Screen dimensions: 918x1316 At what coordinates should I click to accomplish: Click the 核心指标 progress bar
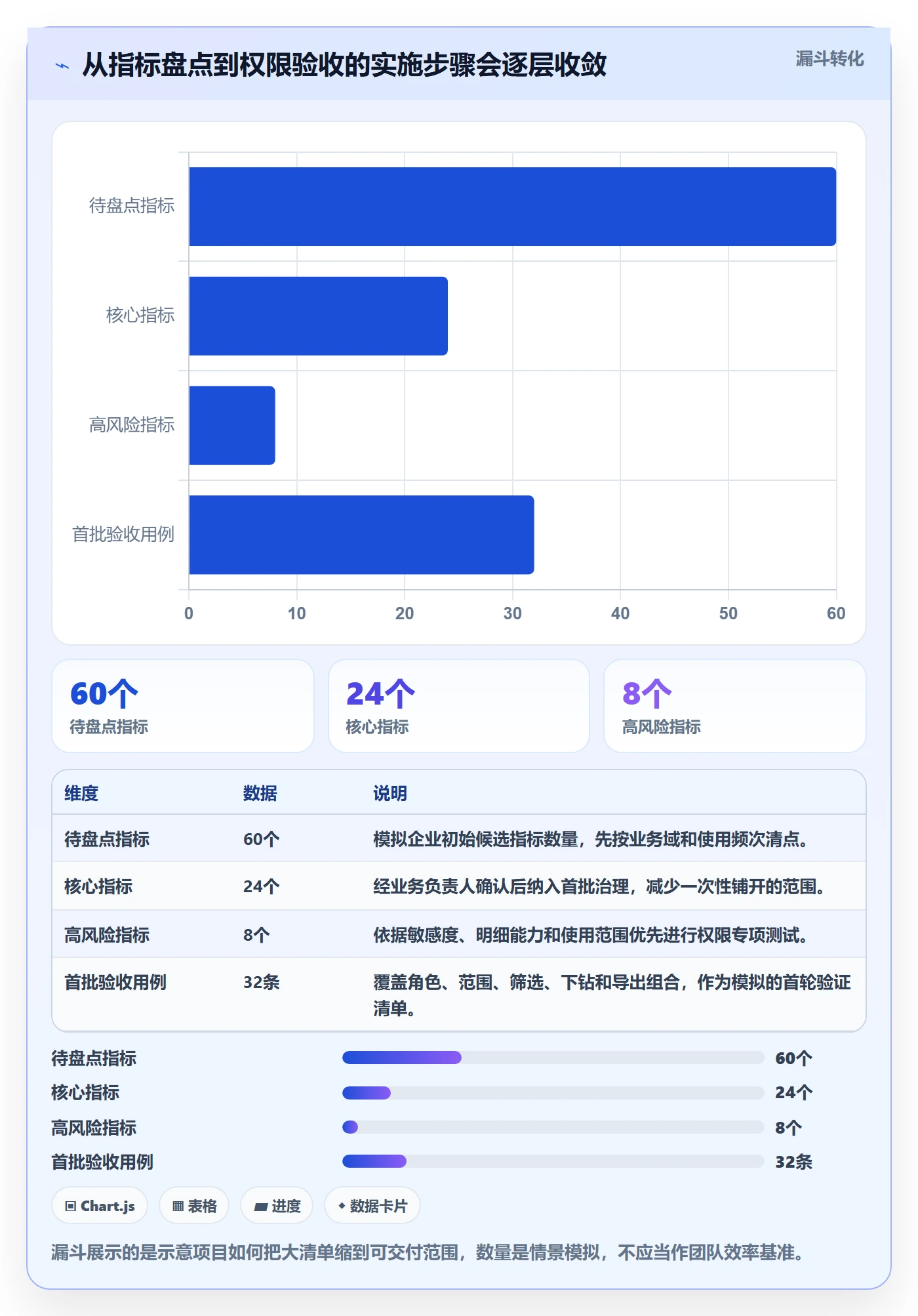click(553, 1092)
